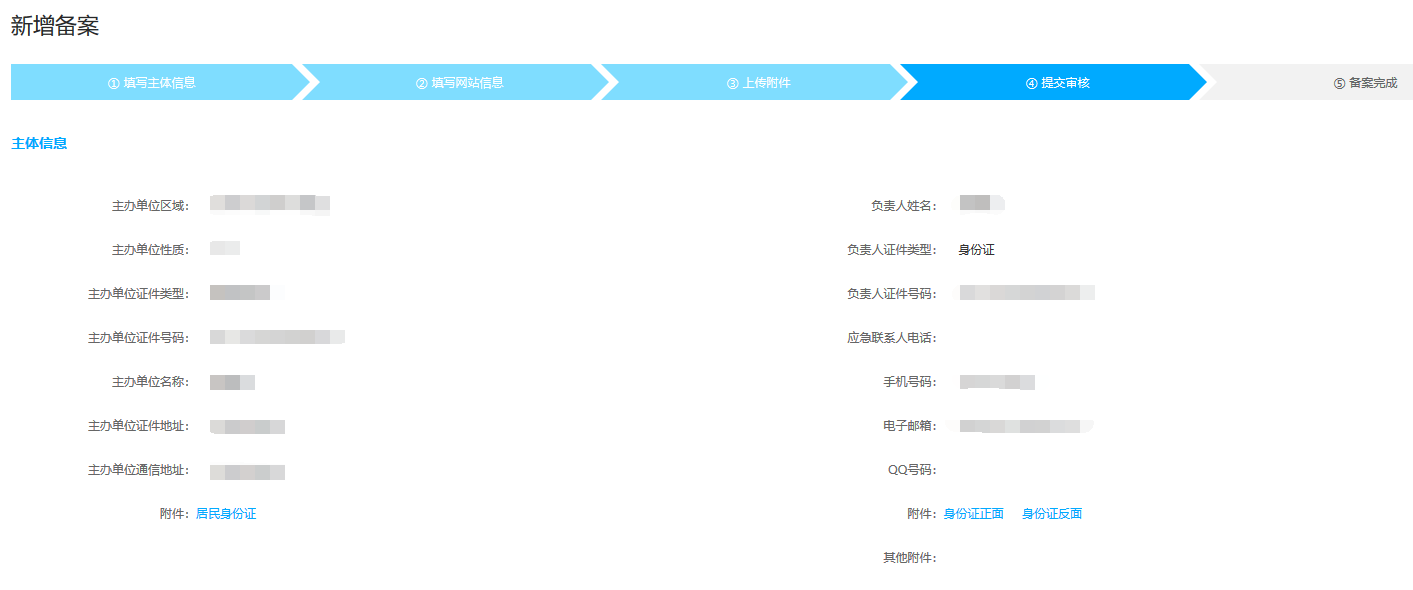Open the 居民身份证 attachment link

[226, 514]
